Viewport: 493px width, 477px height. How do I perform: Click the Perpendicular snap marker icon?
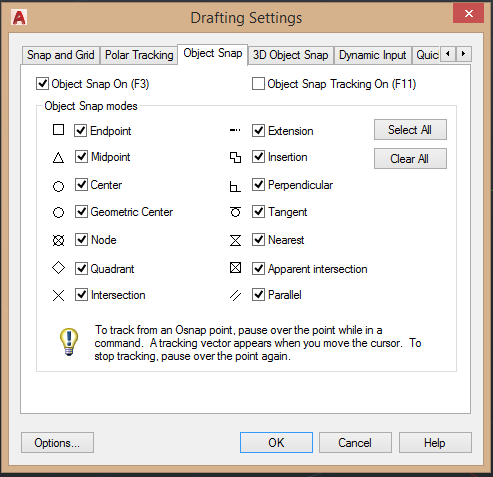(235, 186)
